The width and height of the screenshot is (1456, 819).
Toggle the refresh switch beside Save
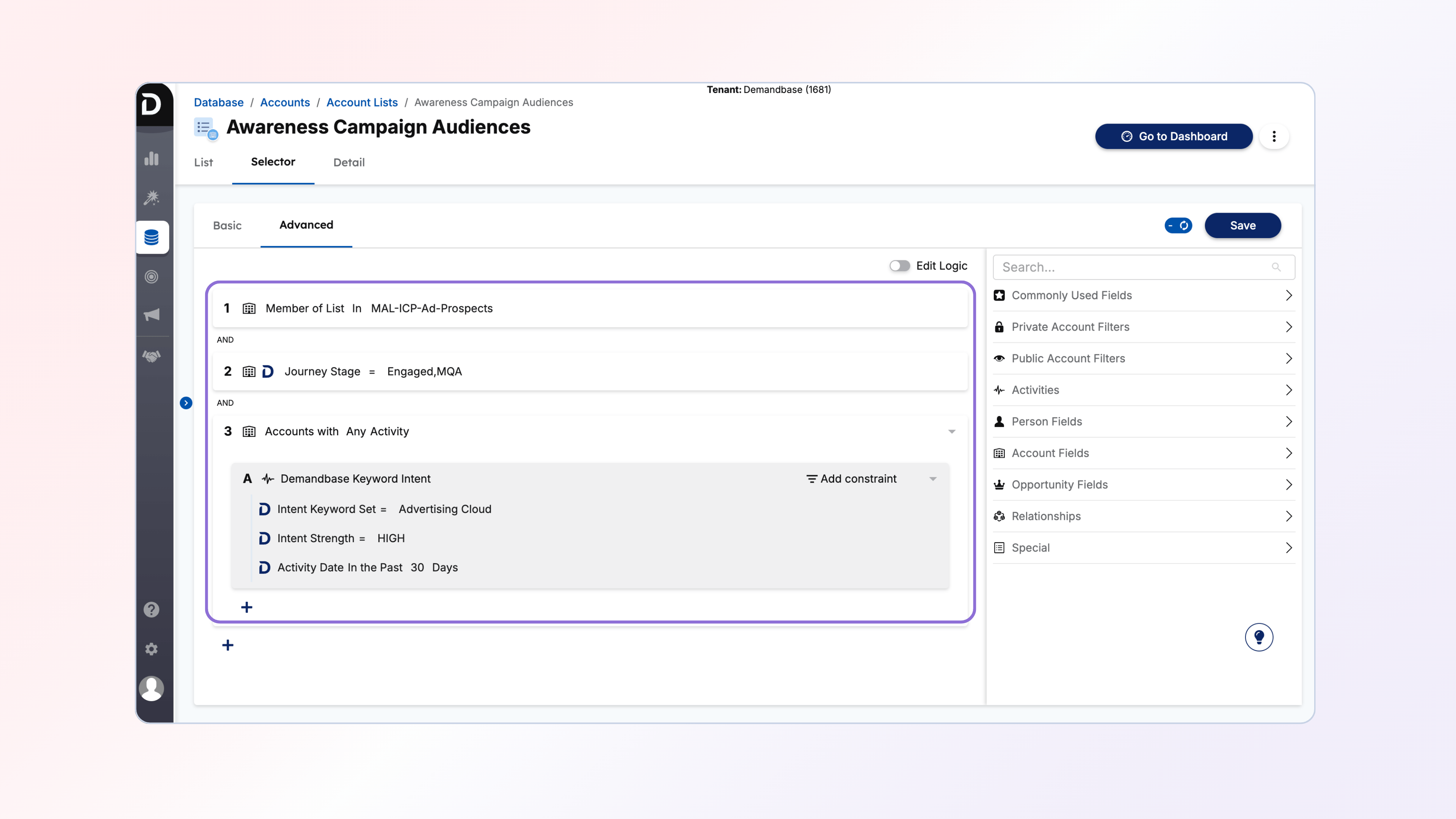[1178, 226]
